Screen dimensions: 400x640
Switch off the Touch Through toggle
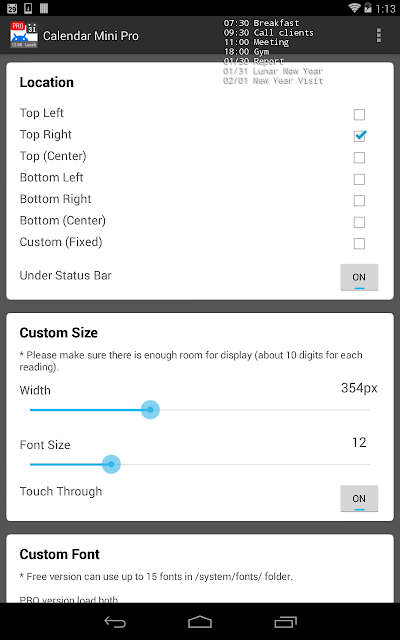point(359,498)
